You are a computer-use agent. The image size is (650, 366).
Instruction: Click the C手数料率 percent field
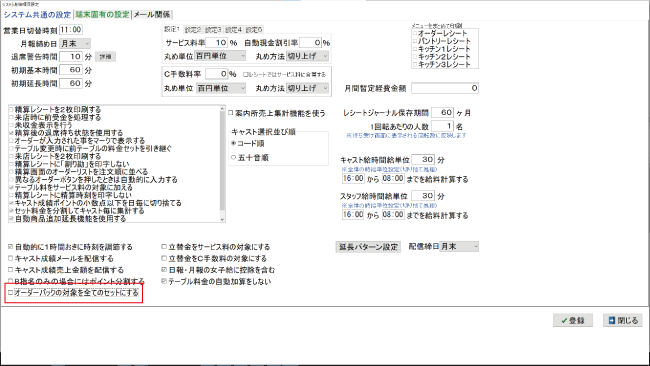click(x=216, y=74)
